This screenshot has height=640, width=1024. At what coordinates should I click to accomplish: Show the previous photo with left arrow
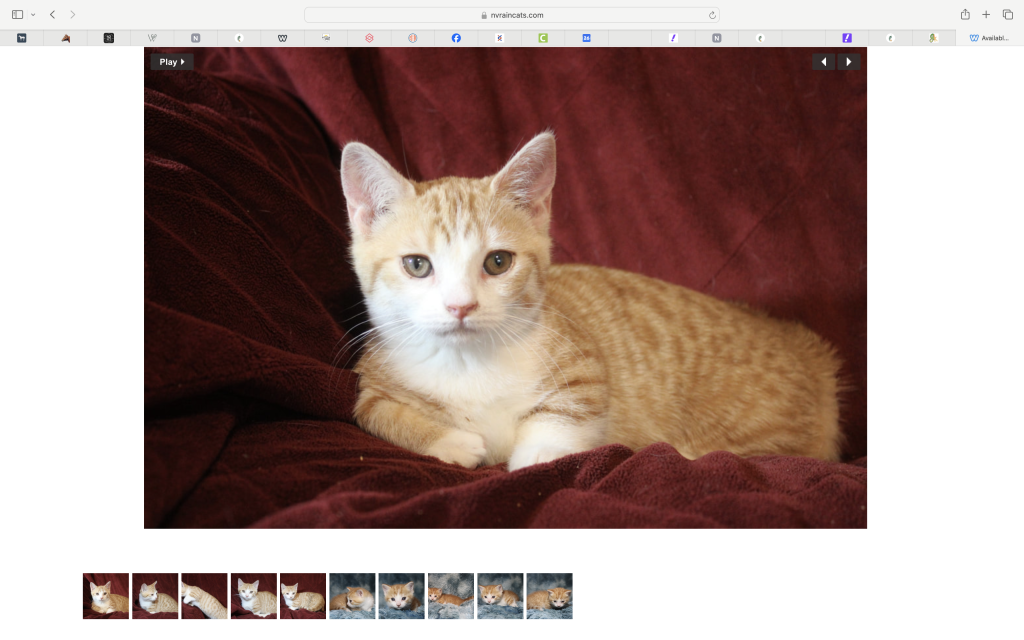tap(824, 62)
